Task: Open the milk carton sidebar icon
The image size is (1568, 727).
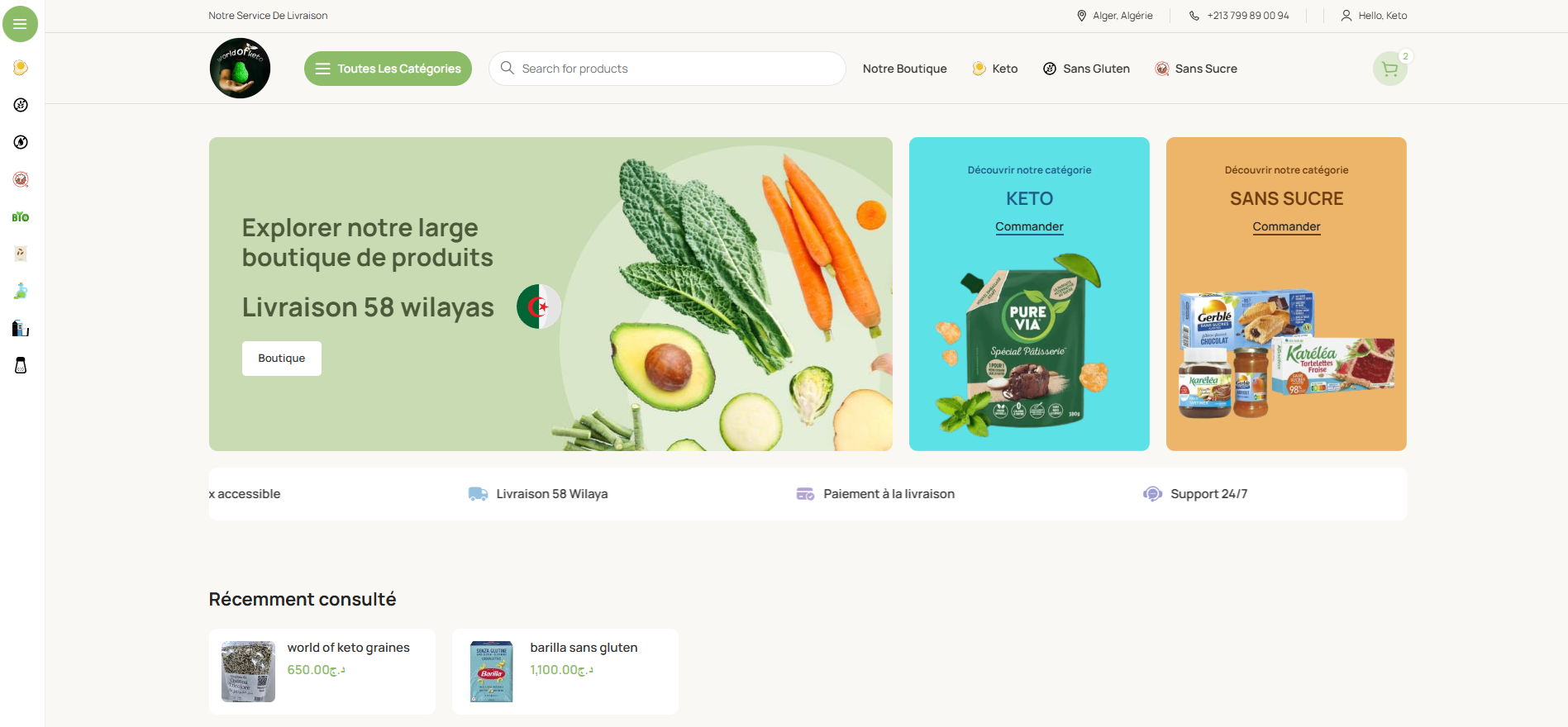Action: (x=21, y=328)
